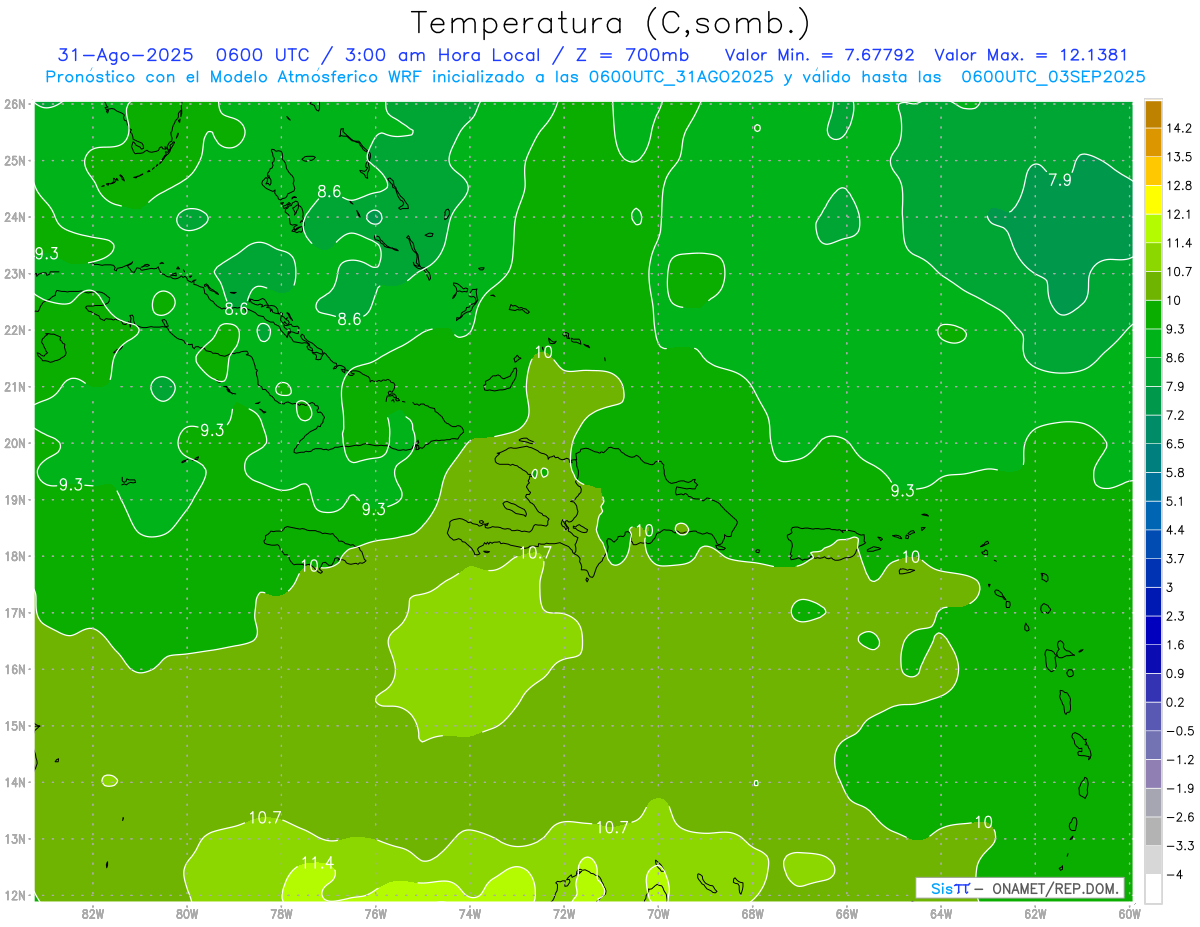
Task: Click blue swatch between 2.3 and 3
Action: pyautogui.click(x=1153, y=601)
